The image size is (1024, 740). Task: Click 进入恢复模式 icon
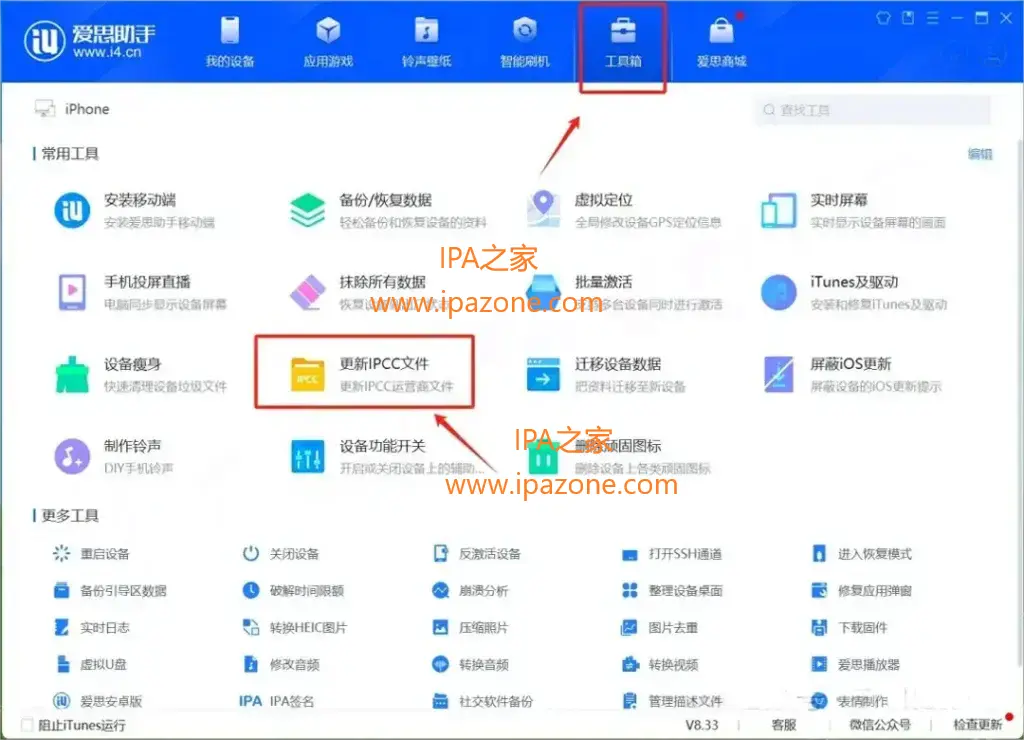819,553
